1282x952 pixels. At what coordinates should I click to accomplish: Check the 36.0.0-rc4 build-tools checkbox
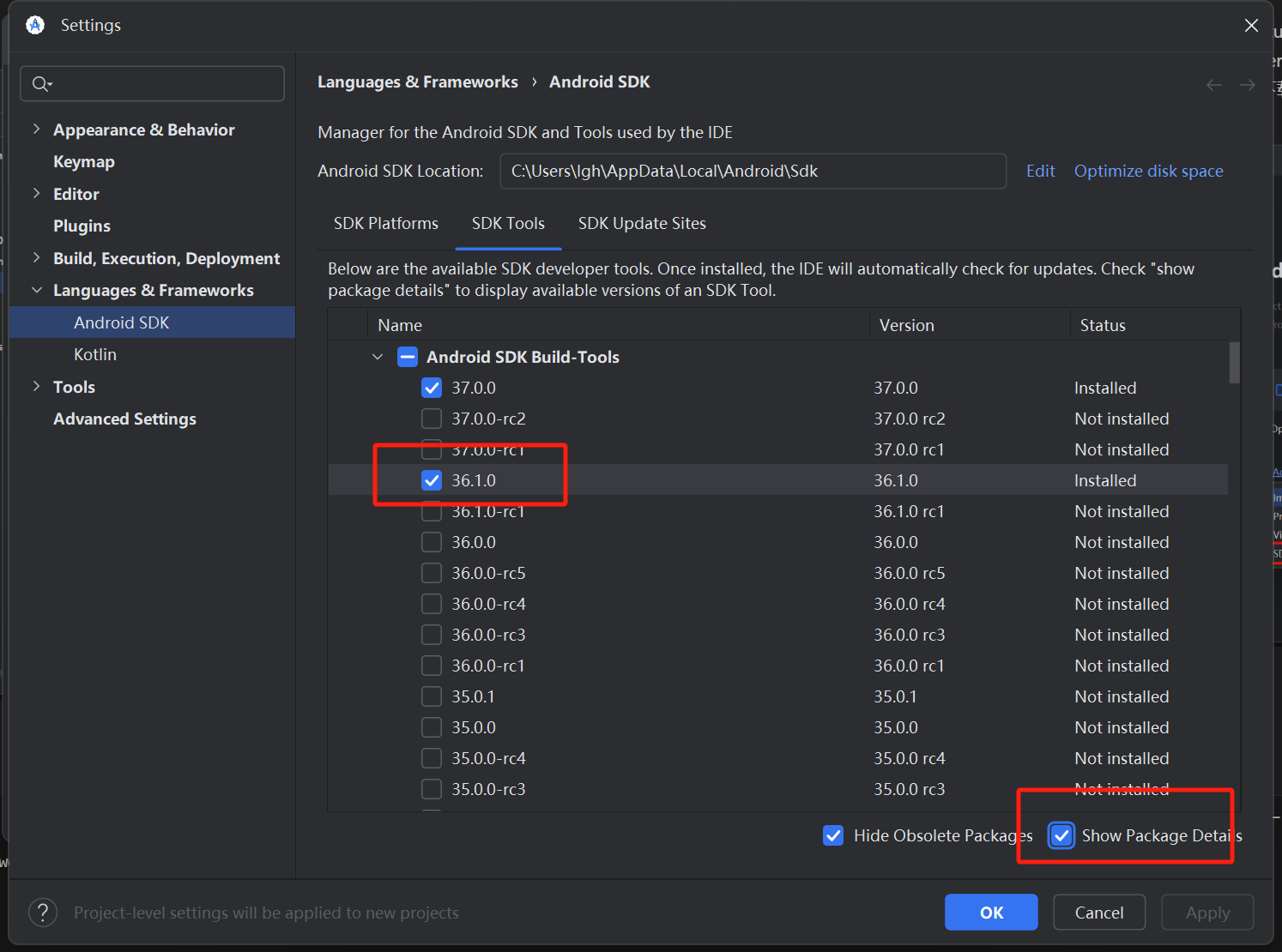pyautogui.click(x=432, y=604)
